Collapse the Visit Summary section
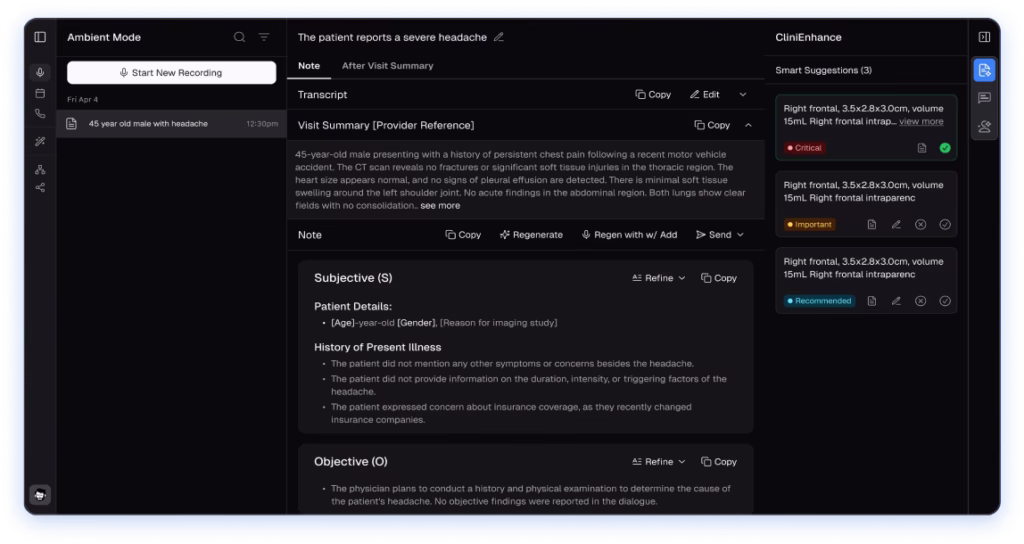The height and width of the screenshot is (544, 1024). point(748,125)
